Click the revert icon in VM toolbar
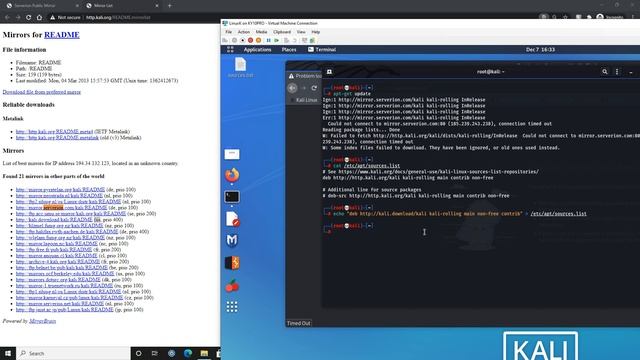 [294, 40]
